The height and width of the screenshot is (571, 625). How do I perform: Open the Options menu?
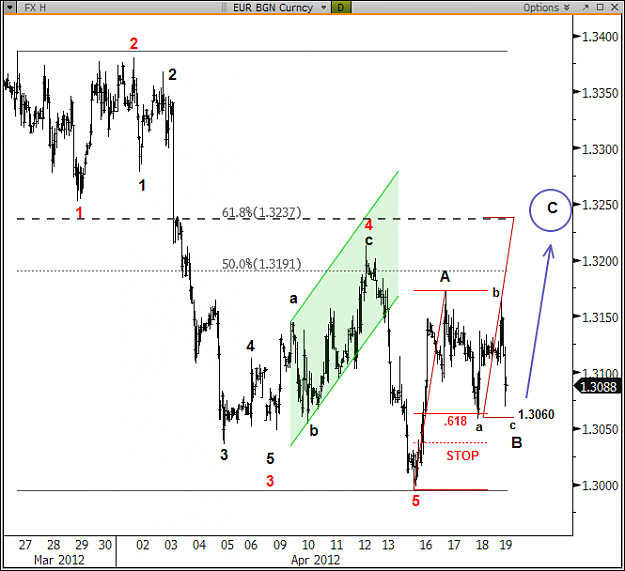[x=546, y=8]
